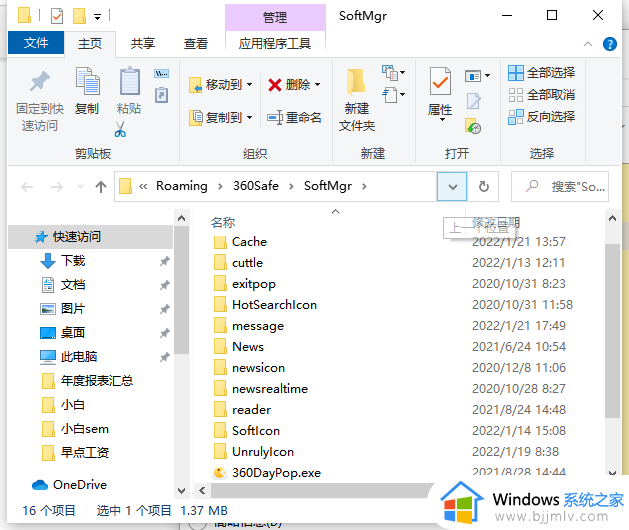Click the Forward navigation arrow

coord(57,187)
